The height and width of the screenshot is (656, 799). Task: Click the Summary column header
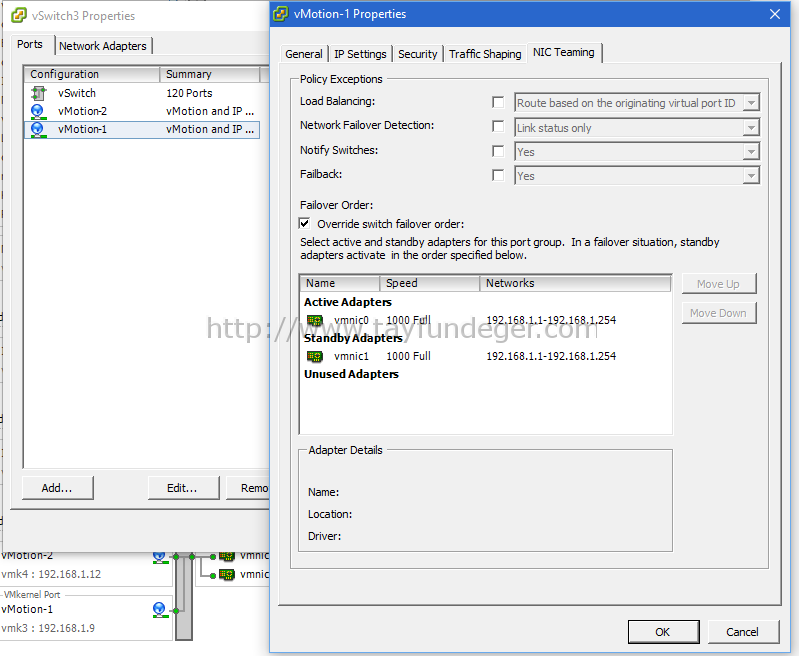tap(209, 74)
